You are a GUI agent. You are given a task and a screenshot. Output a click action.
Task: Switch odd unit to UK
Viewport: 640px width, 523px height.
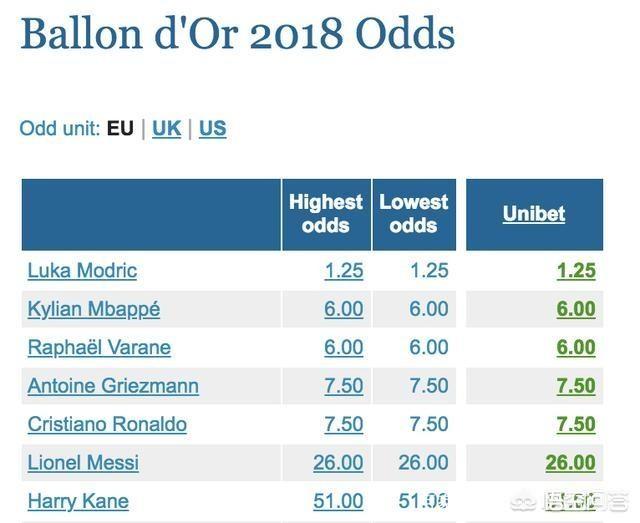(166, 129)
